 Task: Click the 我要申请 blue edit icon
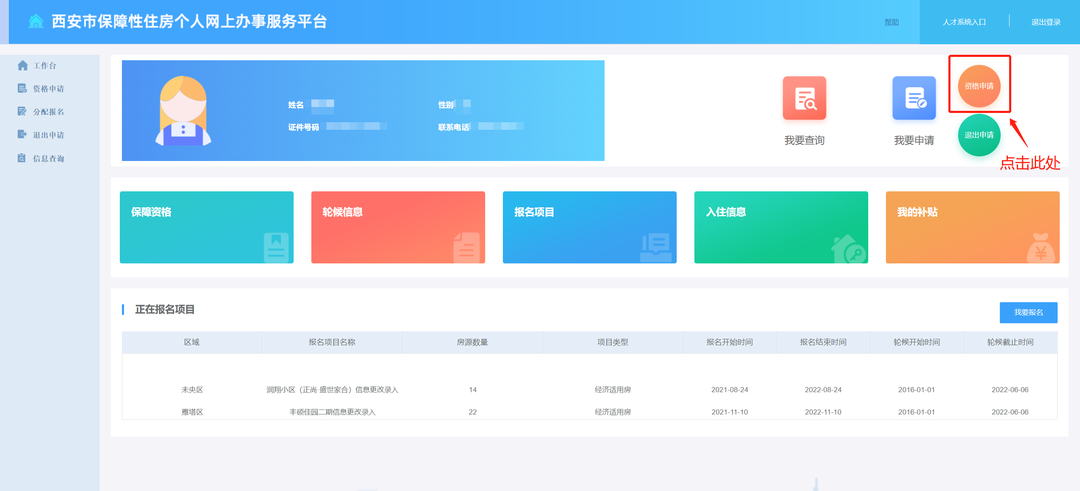tap(913, 98)
